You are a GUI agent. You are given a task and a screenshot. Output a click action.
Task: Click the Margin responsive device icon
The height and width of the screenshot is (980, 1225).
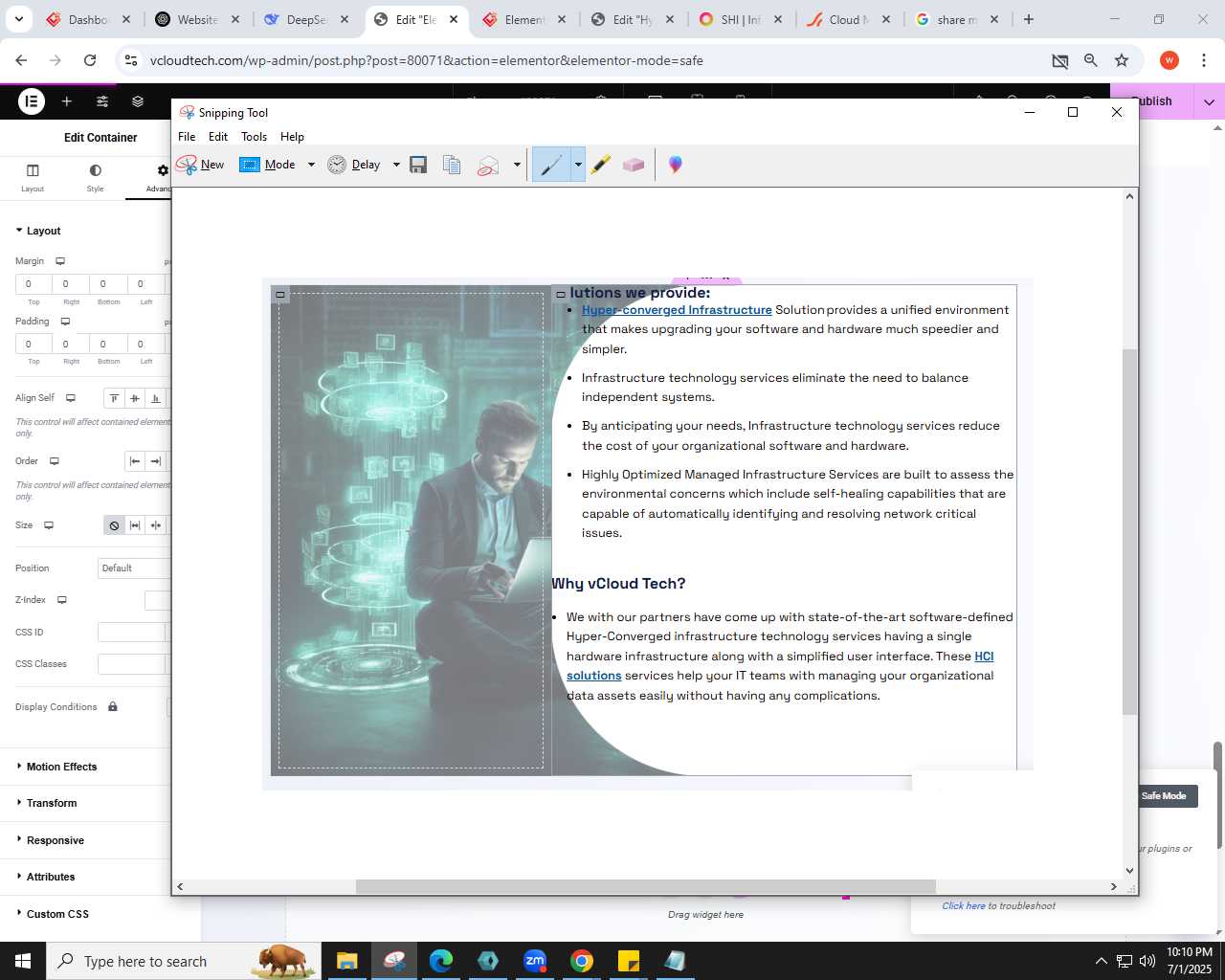coord(60,261)
